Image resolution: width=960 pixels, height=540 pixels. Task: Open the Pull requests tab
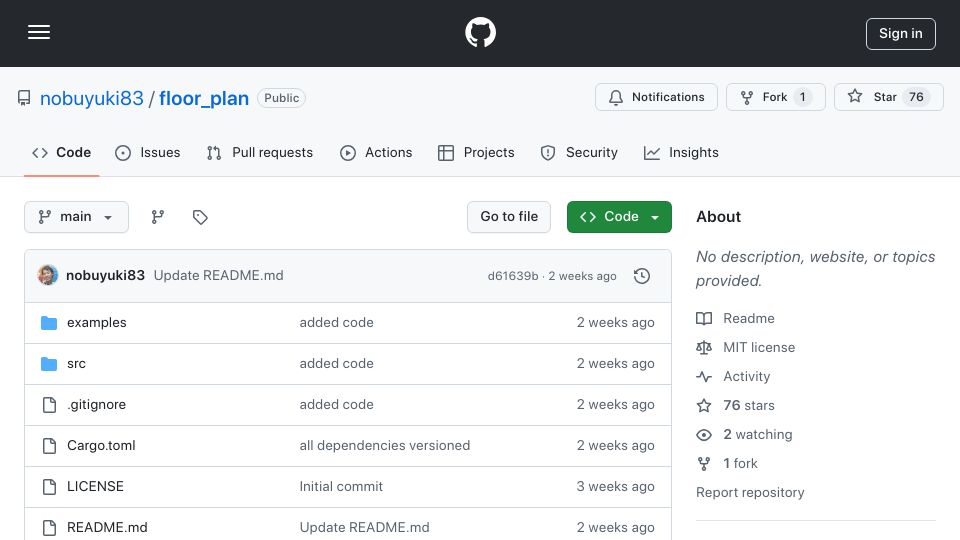[x=260, y=152]
